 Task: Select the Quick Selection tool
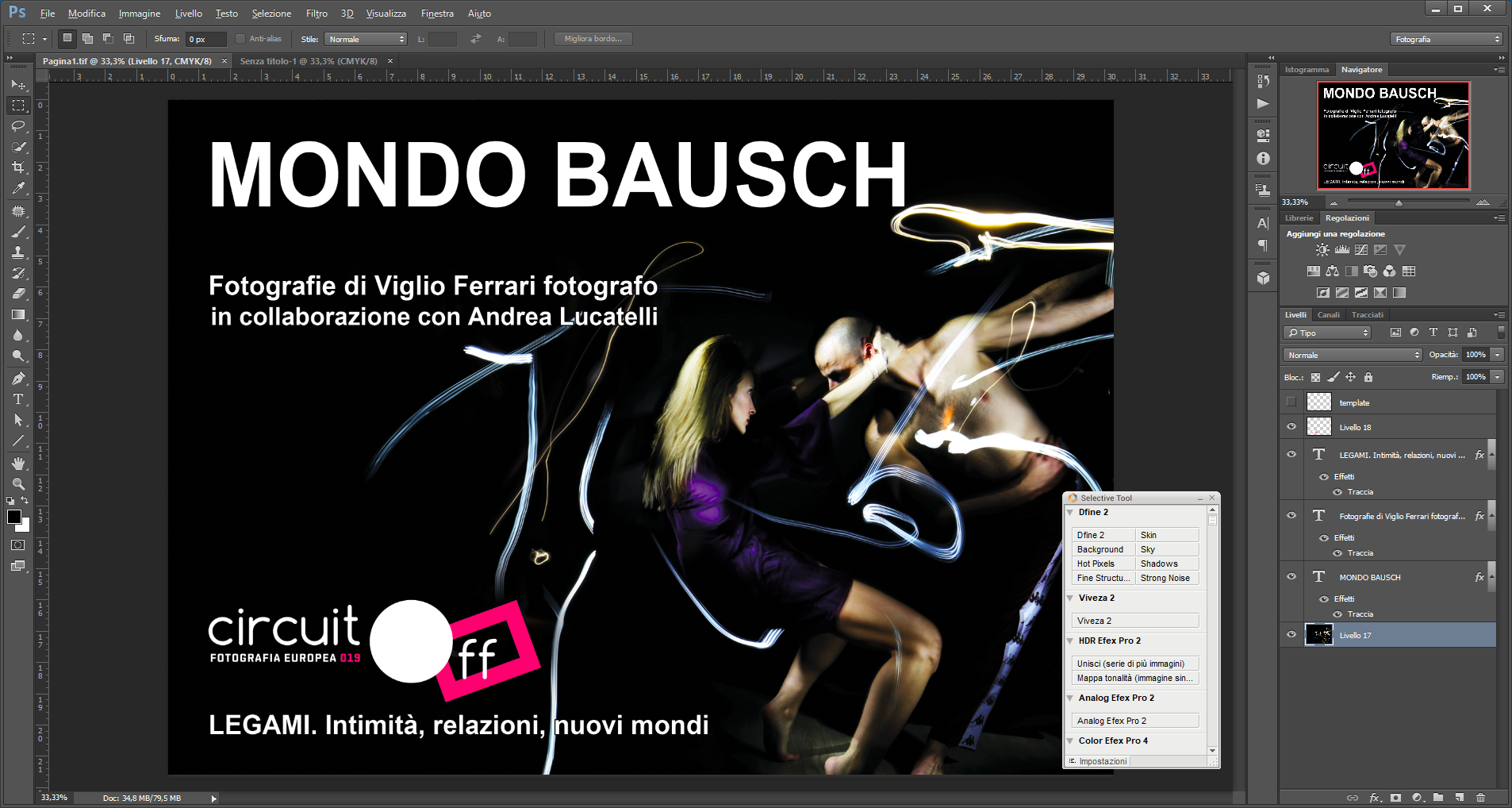(18, 147)
